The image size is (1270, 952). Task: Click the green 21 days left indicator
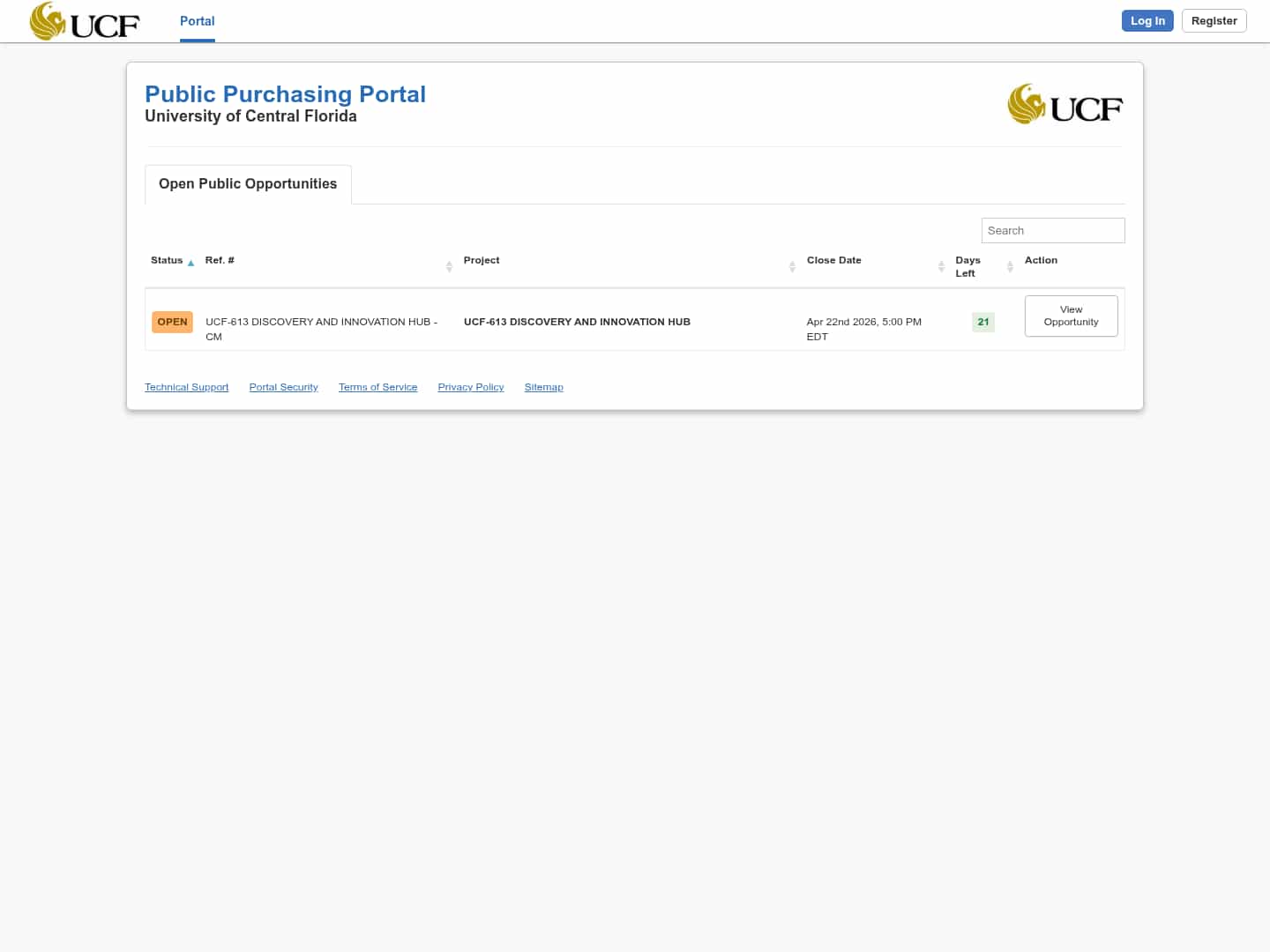[982, 322]
